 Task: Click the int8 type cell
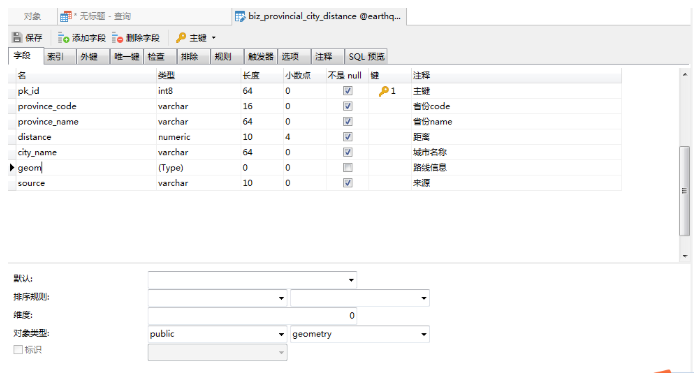point(198,91)
